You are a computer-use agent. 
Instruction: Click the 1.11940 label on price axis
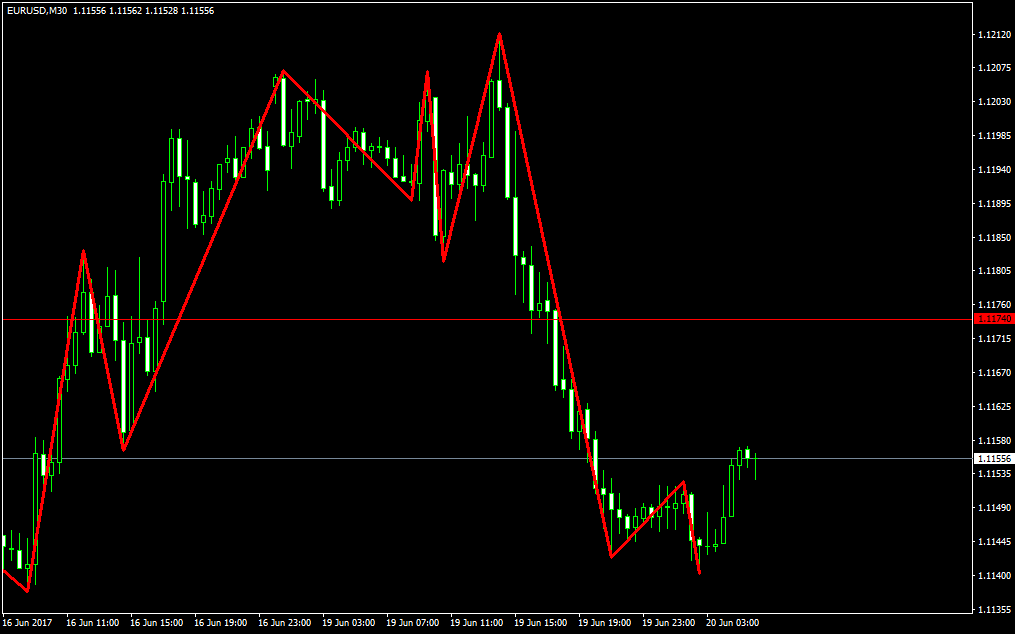click(992, 170)
